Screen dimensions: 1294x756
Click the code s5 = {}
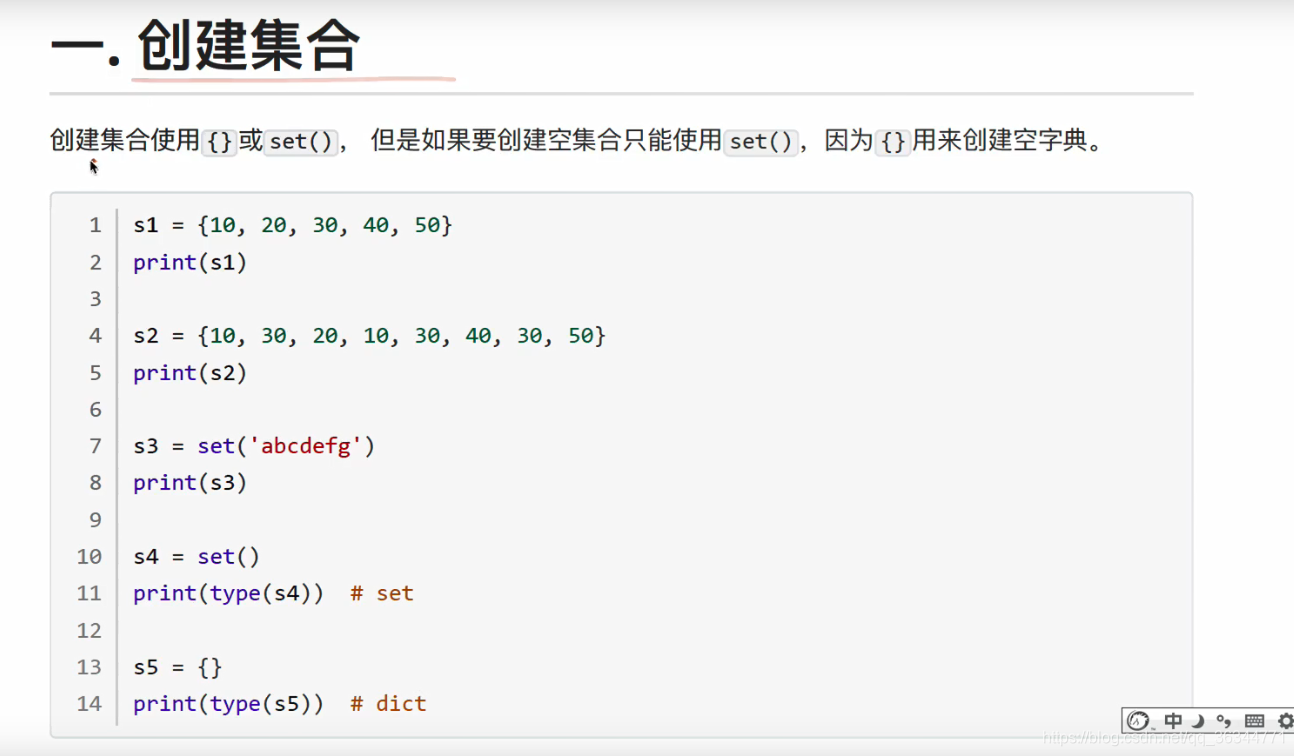point(178,667)
